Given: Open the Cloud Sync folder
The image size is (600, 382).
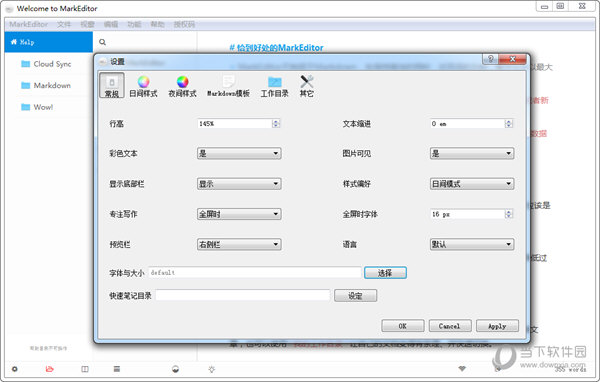Looking at the screenshot, I should click(46, 64).
